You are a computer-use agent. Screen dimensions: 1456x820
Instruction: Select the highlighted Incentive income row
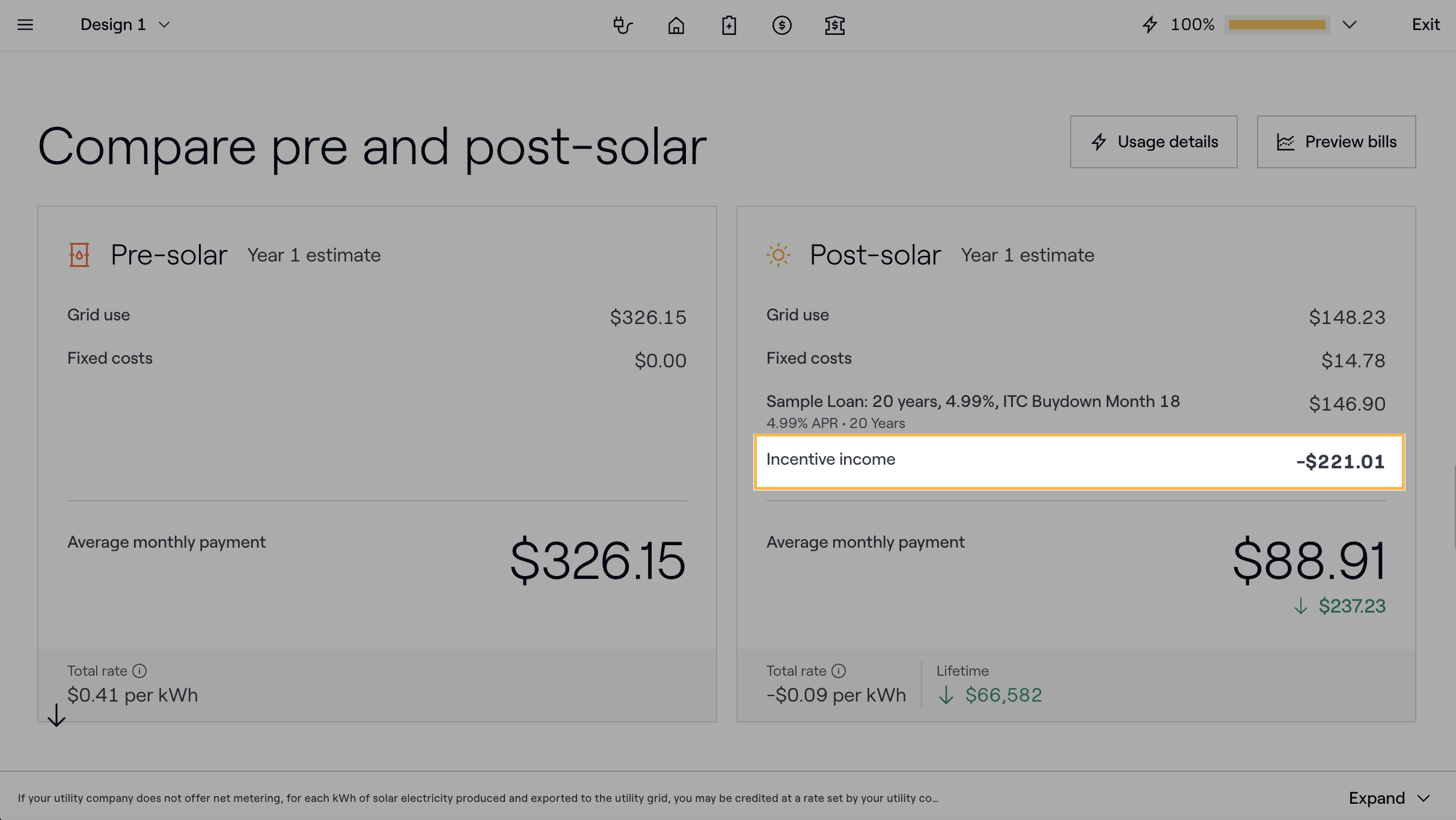1078,462
